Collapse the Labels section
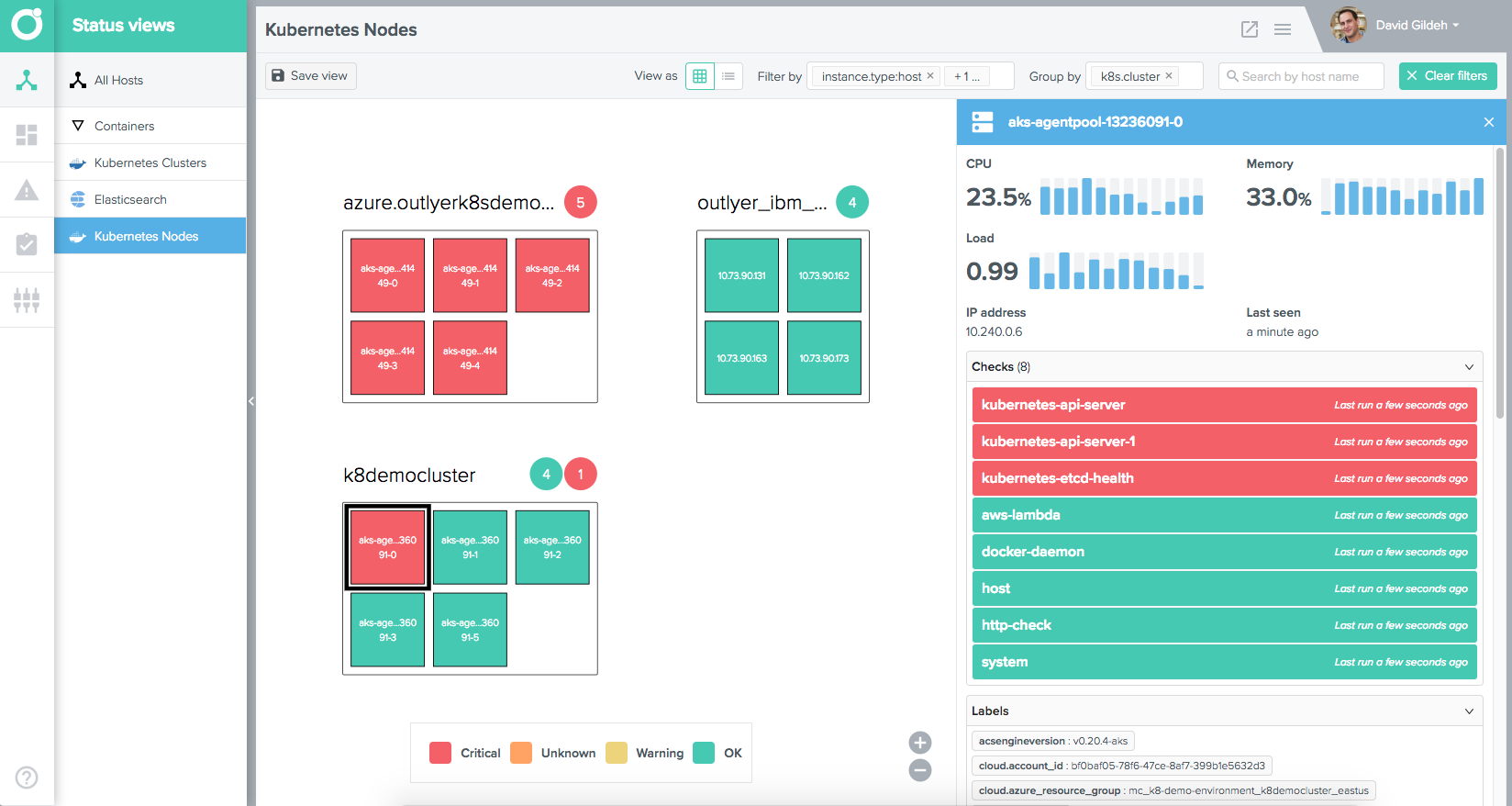Image resolution: width=1512 pixels, height=806 pixels. tap(1469, 711)
